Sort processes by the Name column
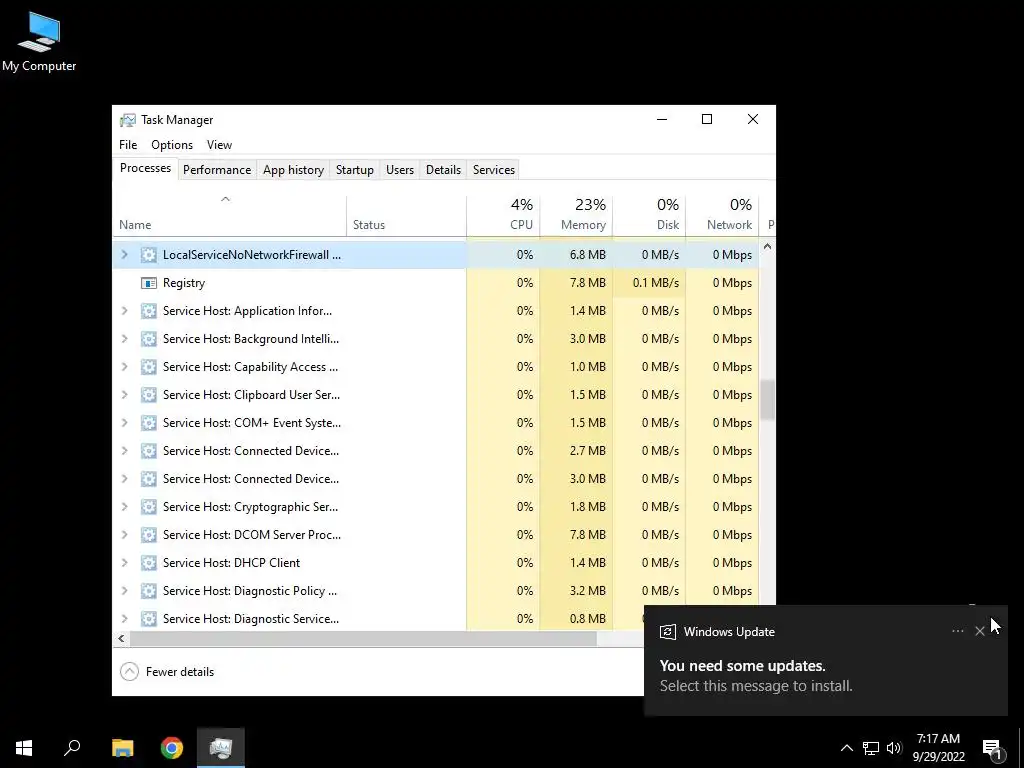 pos(229,216)
